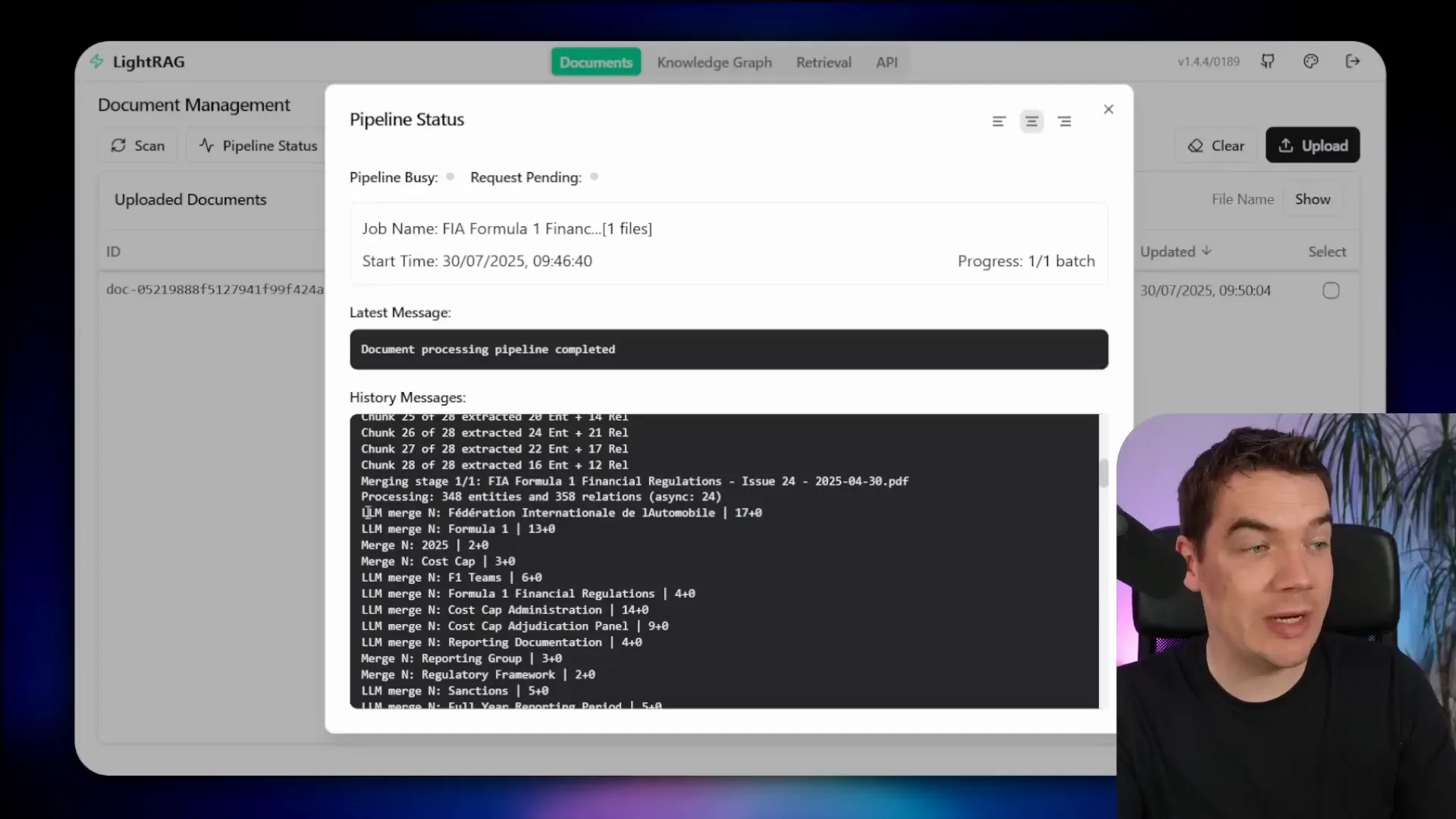Switch to the Knowledge Graph tab

[714, 62]
